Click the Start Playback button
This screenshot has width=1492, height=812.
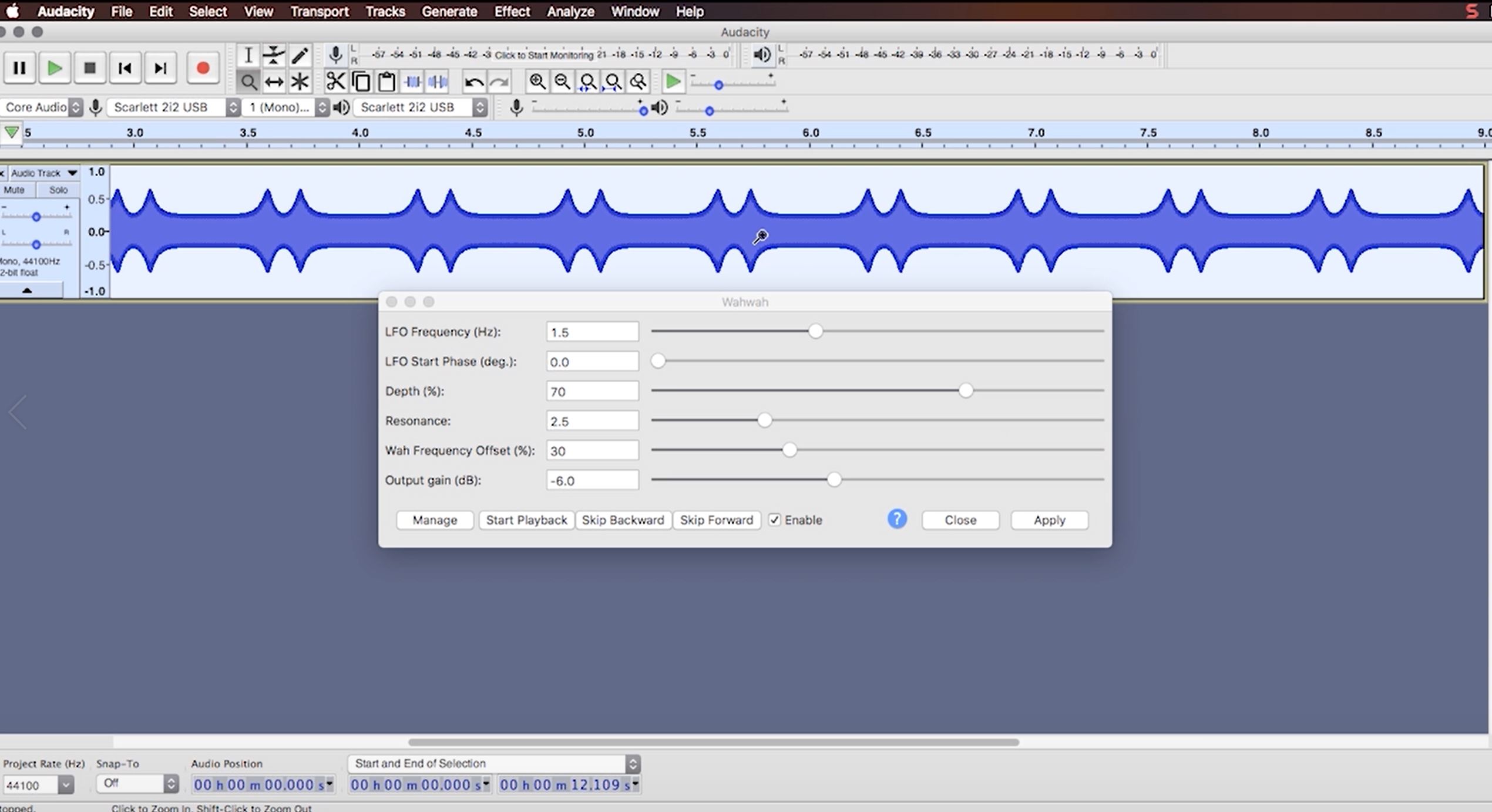point(526,520)
